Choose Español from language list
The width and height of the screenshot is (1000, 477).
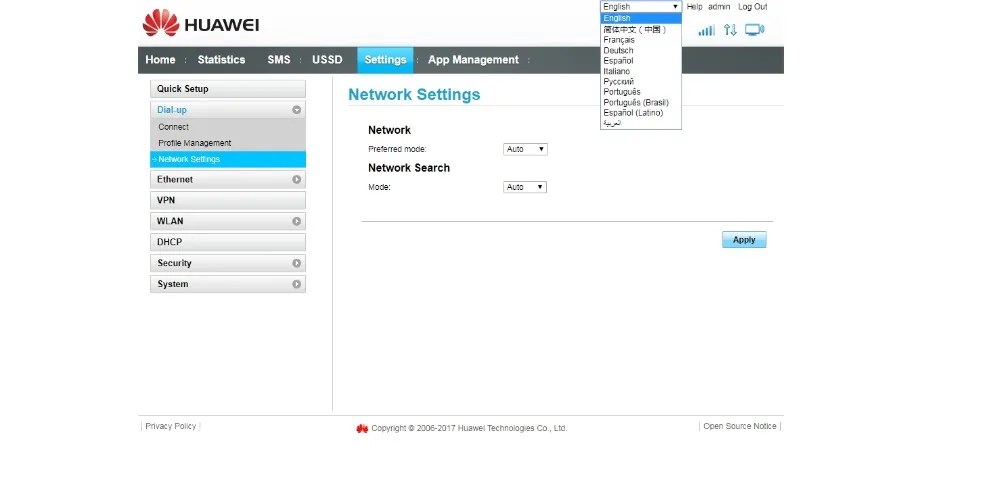(x=641, y=61)
